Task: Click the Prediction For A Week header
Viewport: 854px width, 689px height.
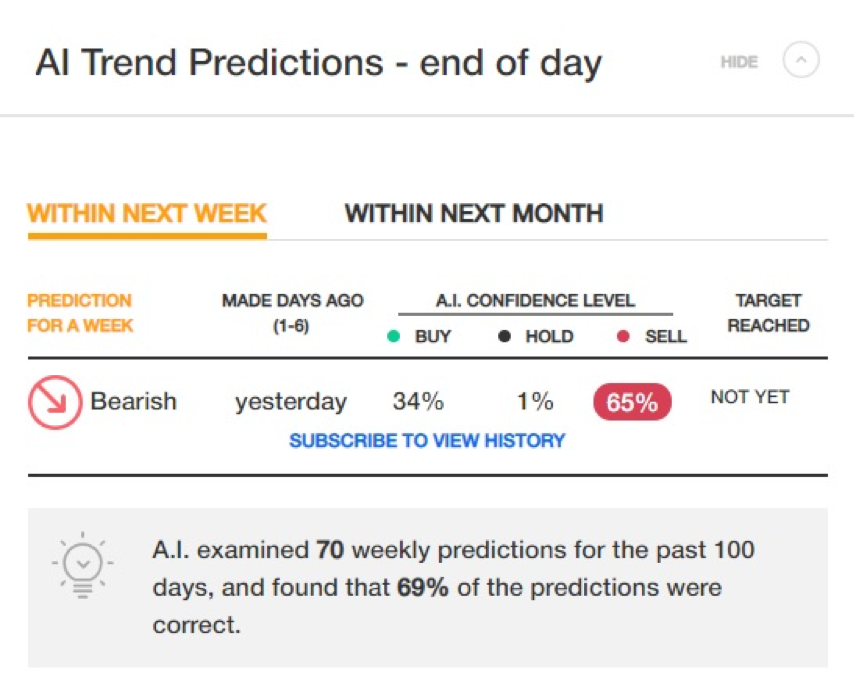Action: click(x=80, y=313)
